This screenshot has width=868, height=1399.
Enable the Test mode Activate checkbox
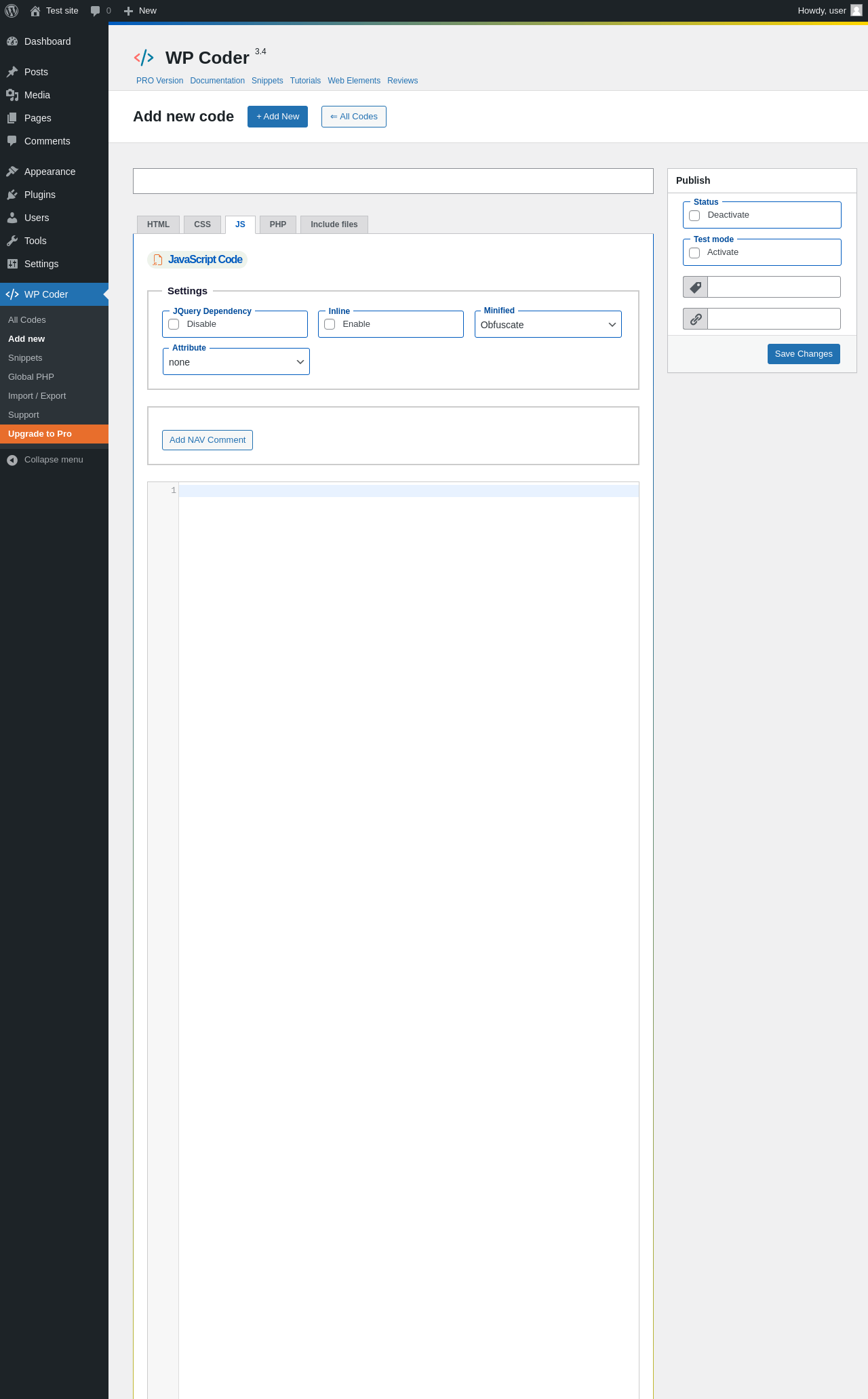pos(694,253)
